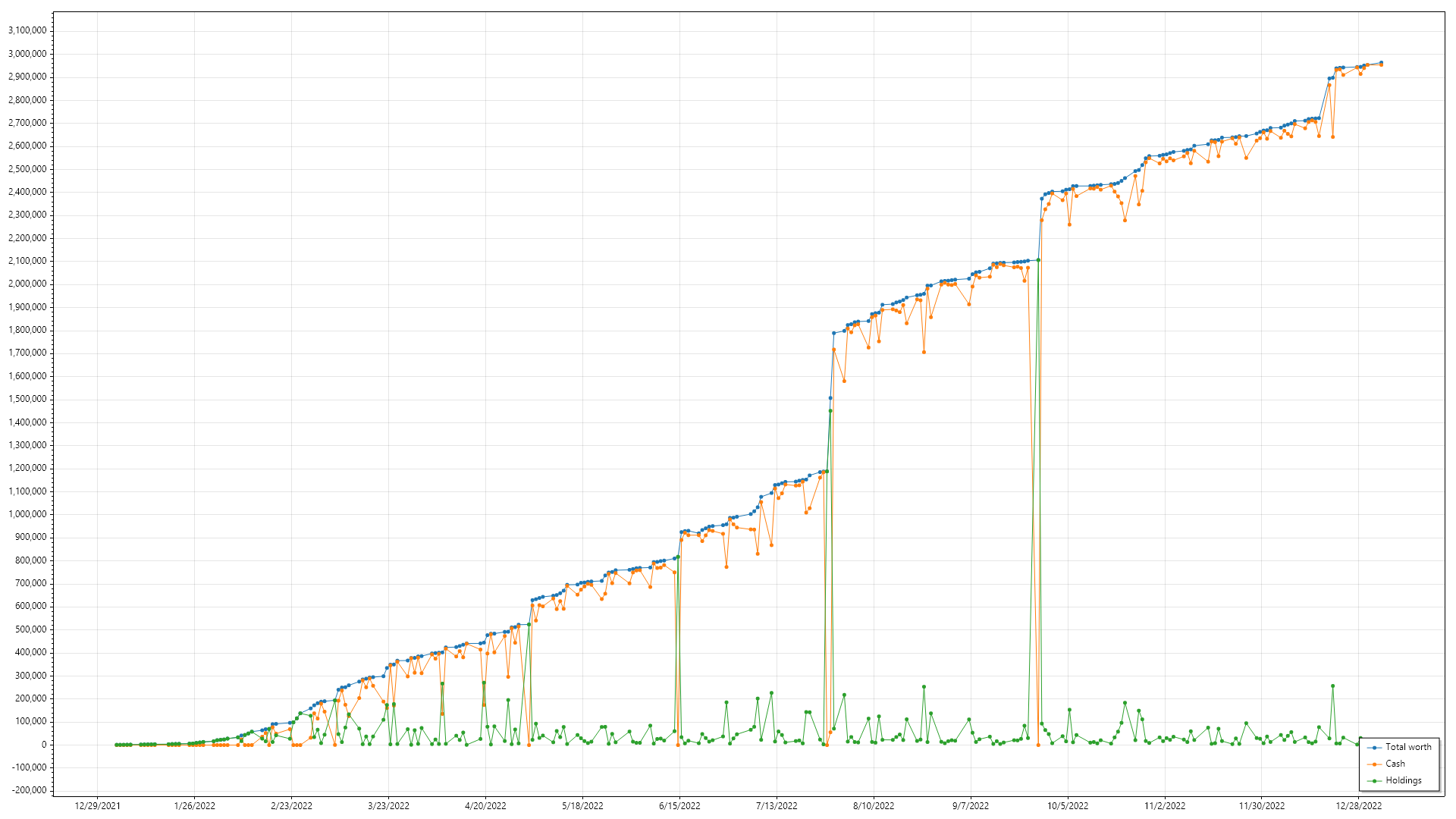Click the 3,000,000 y-axis tick label

(x=27, y=54)
